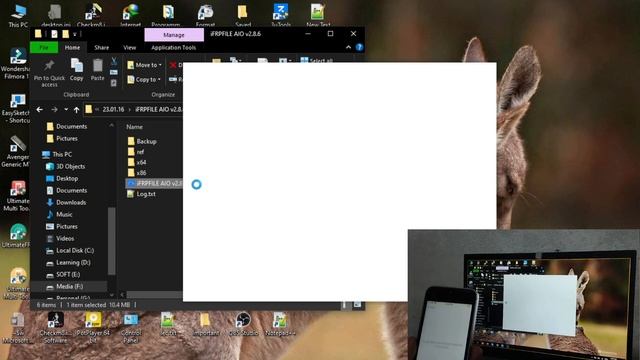This screenshot has height=360, width=640.
Task: Select Downloads in navigation pane
Action: pos(66,202)
